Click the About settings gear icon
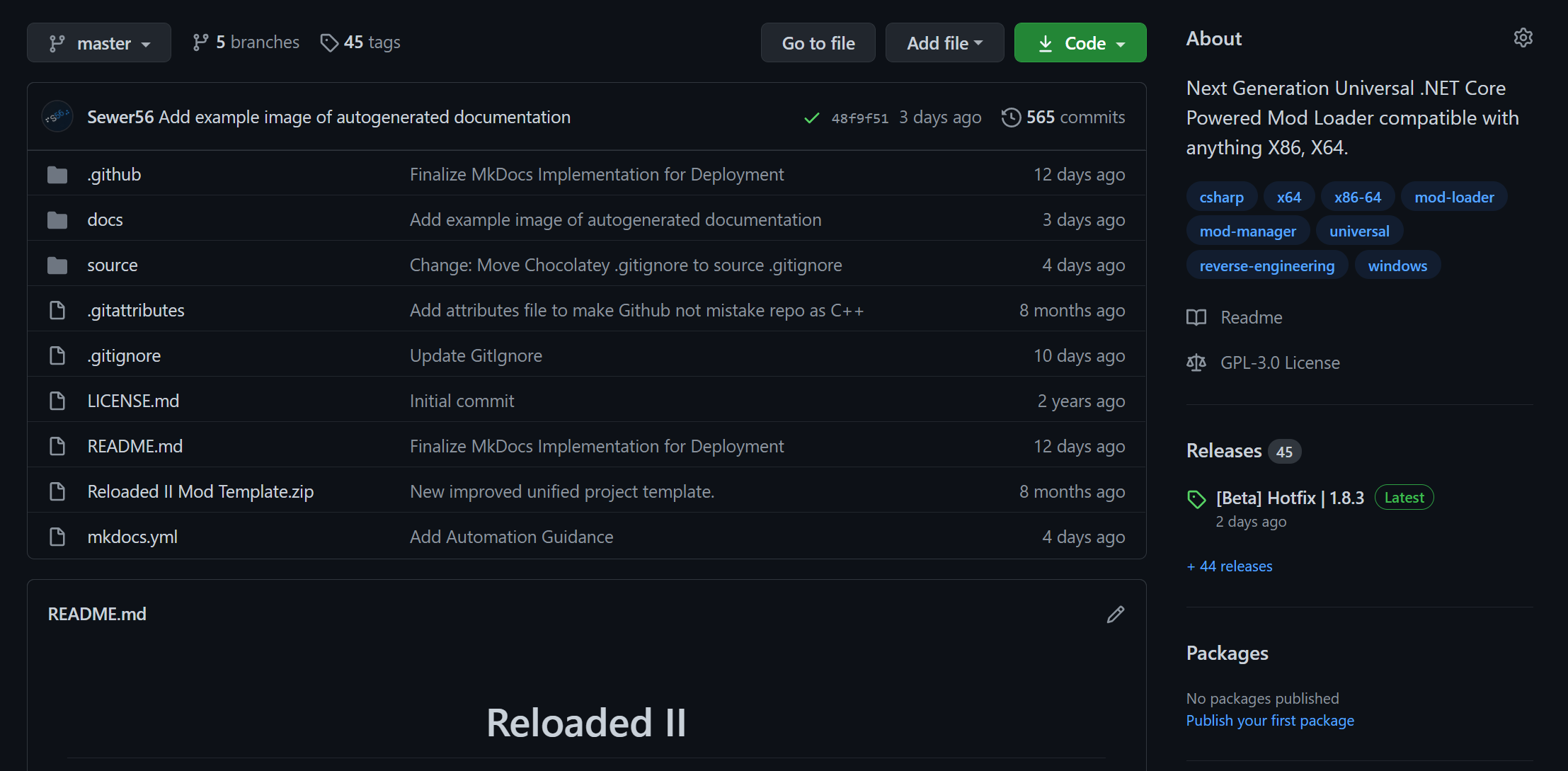 (x=1523, y=38)
